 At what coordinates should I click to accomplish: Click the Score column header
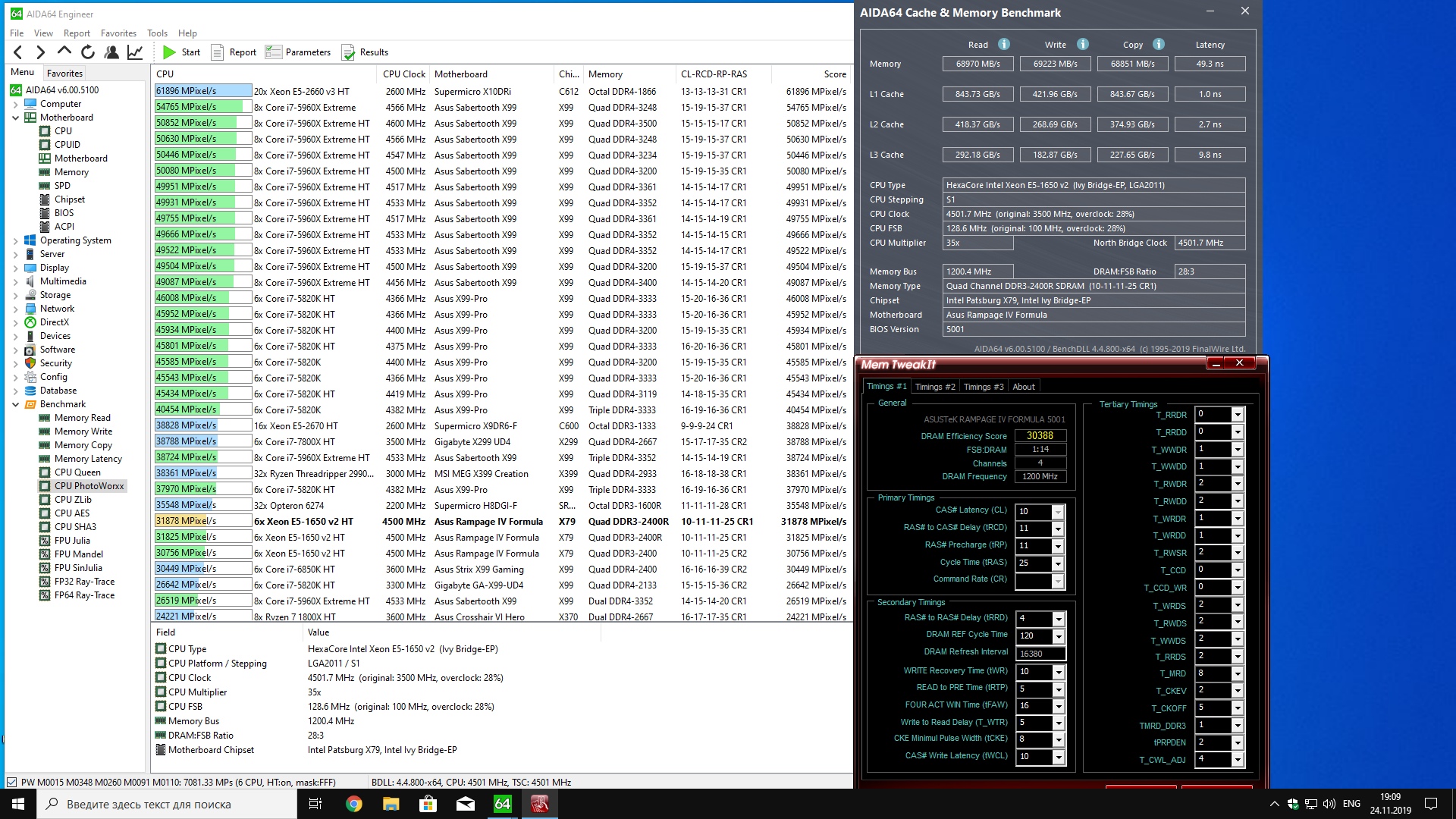tap(834, 74)
